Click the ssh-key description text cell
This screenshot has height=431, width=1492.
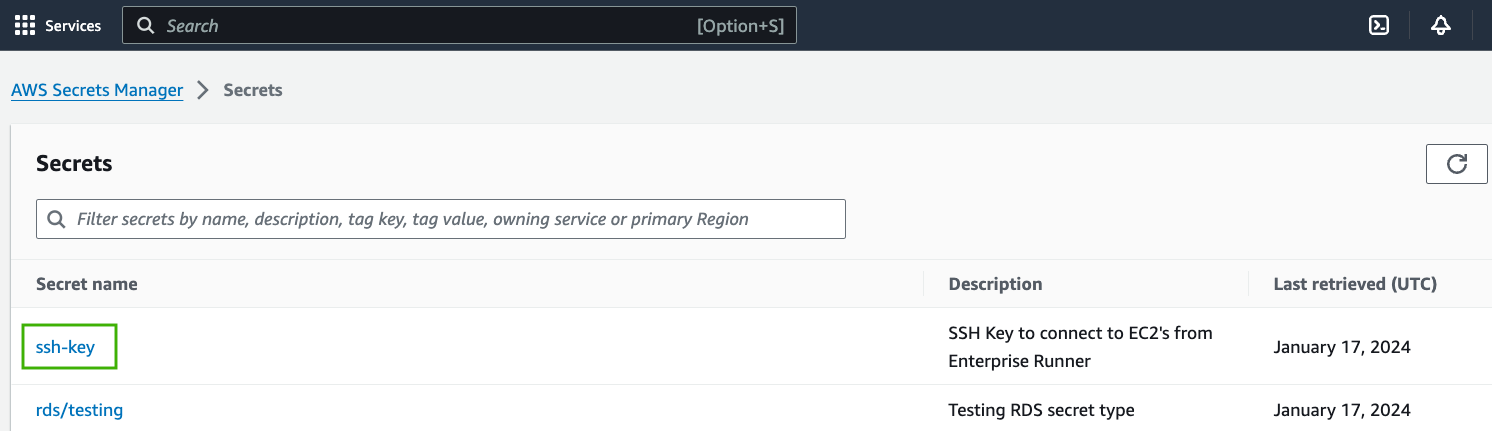1080,347
